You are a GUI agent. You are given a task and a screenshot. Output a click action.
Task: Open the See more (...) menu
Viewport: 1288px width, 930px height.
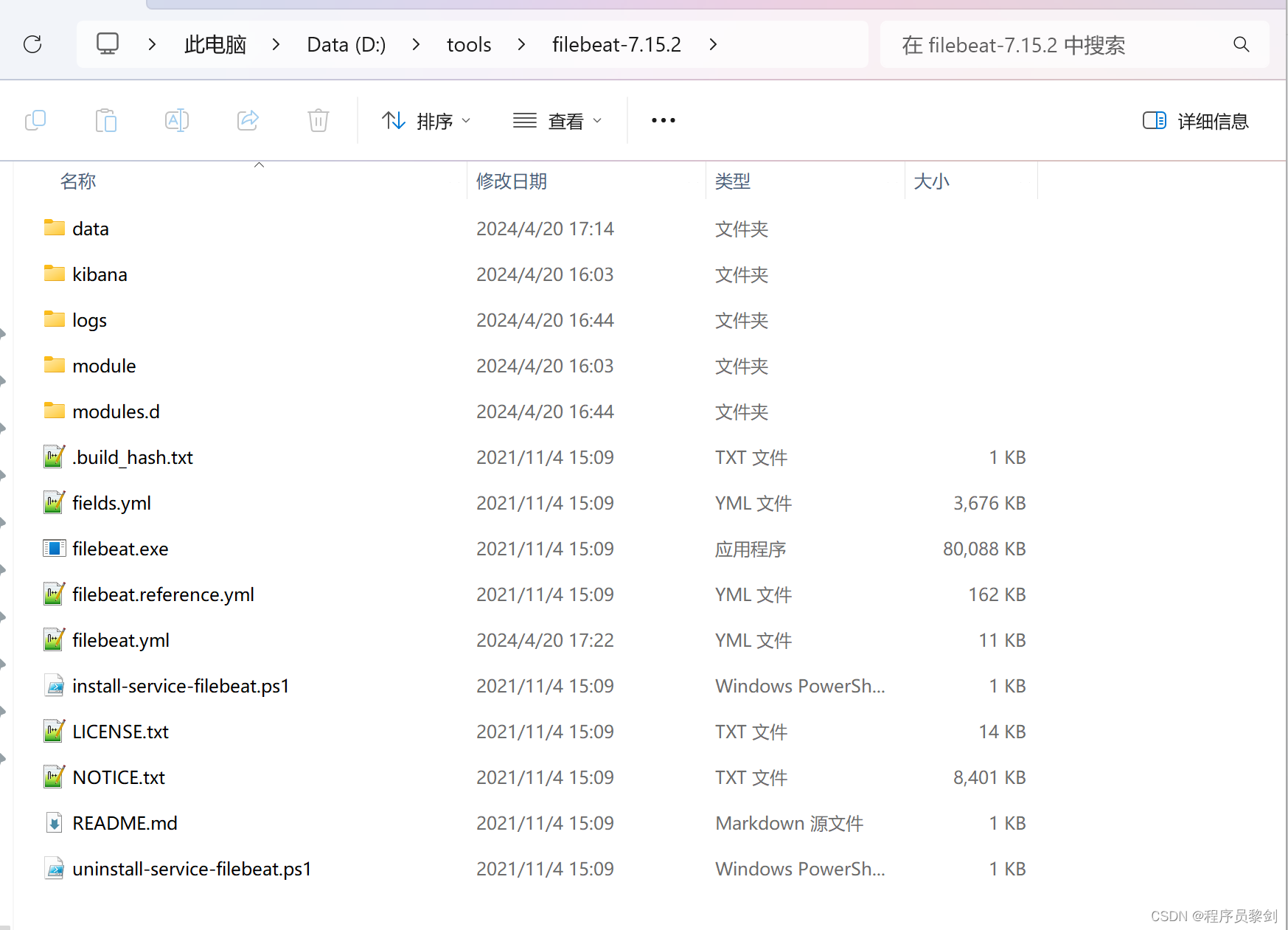(662, 120)
